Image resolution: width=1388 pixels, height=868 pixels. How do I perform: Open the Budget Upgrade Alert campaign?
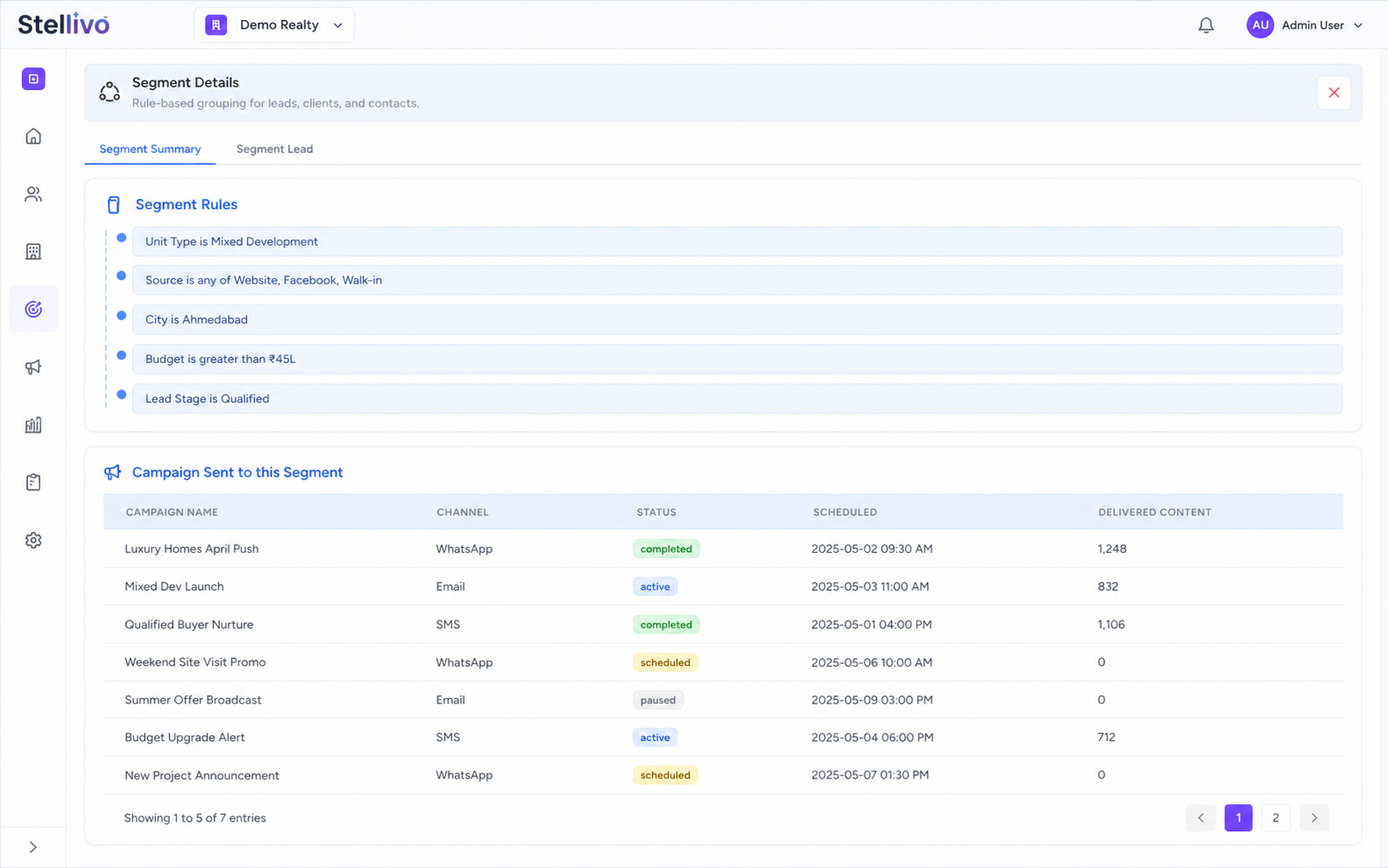185,738
